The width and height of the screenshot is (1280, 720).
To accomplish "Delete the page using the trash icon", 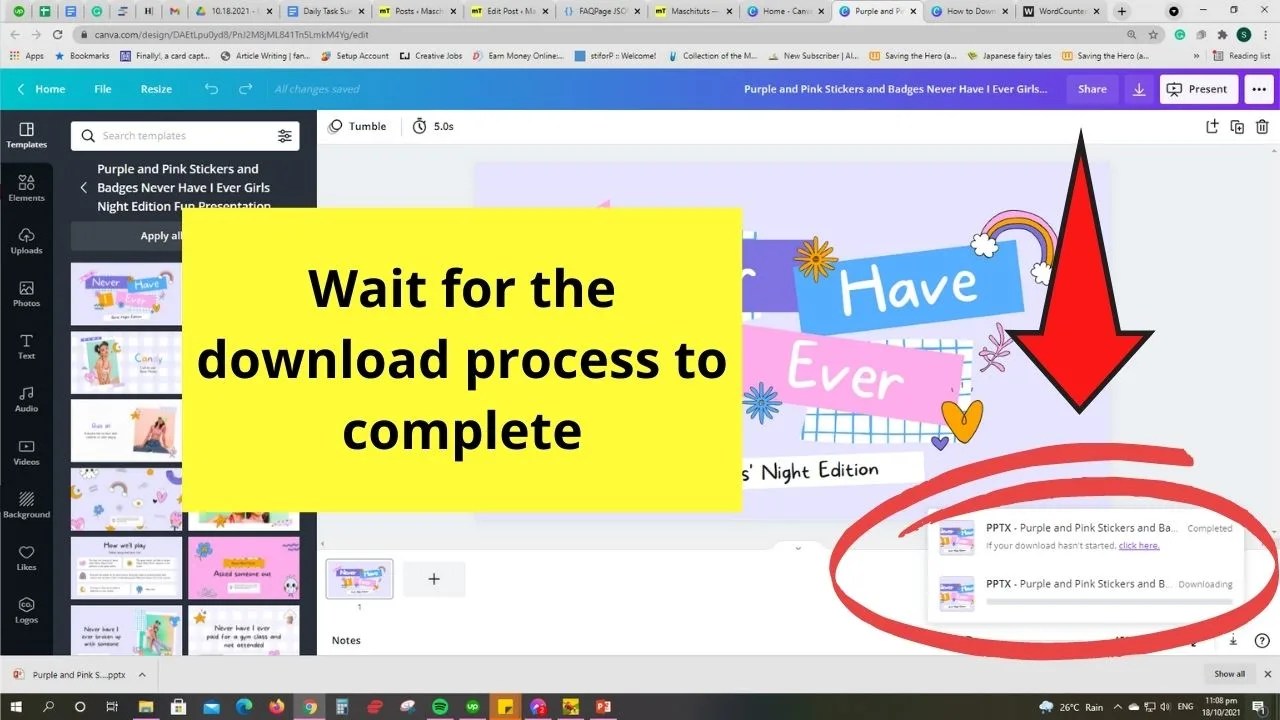I will coord(1262,126).
